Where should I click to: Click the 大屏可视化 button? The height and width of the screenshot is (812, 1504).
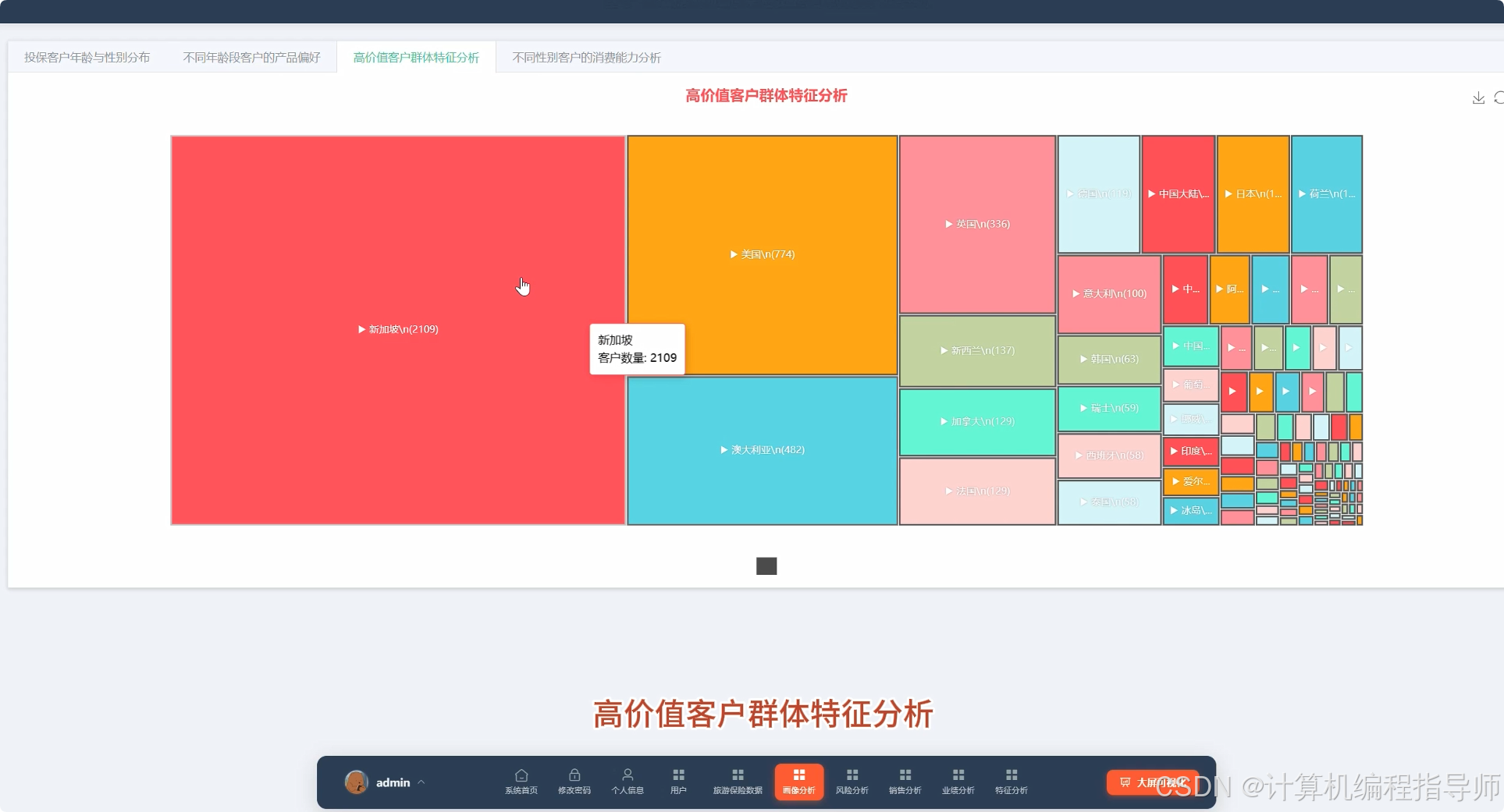pyautogui.click(x=1151, y=782)
